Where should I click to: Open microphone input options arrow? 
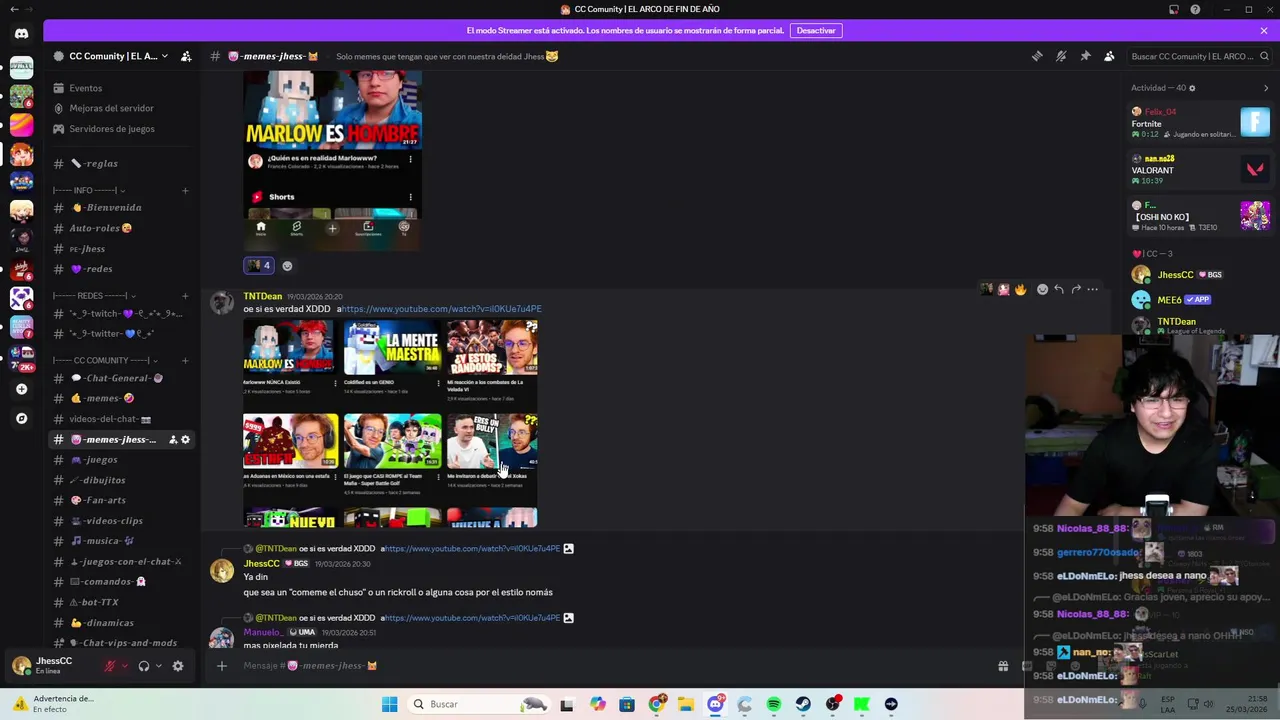[125, 666]
